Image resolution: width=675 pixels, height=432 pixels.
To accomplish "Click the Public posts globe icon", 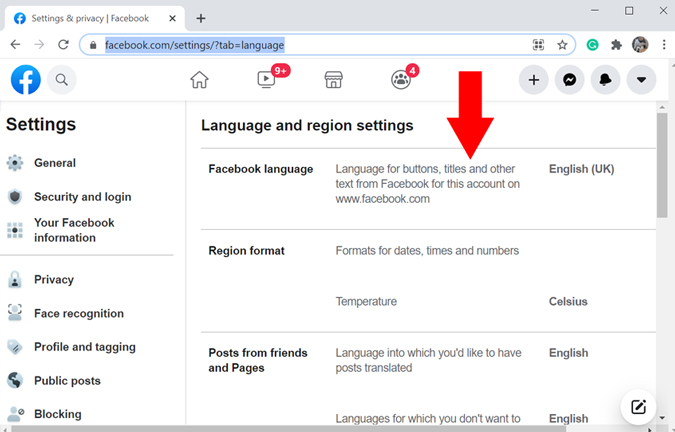I will coord(15,380).
